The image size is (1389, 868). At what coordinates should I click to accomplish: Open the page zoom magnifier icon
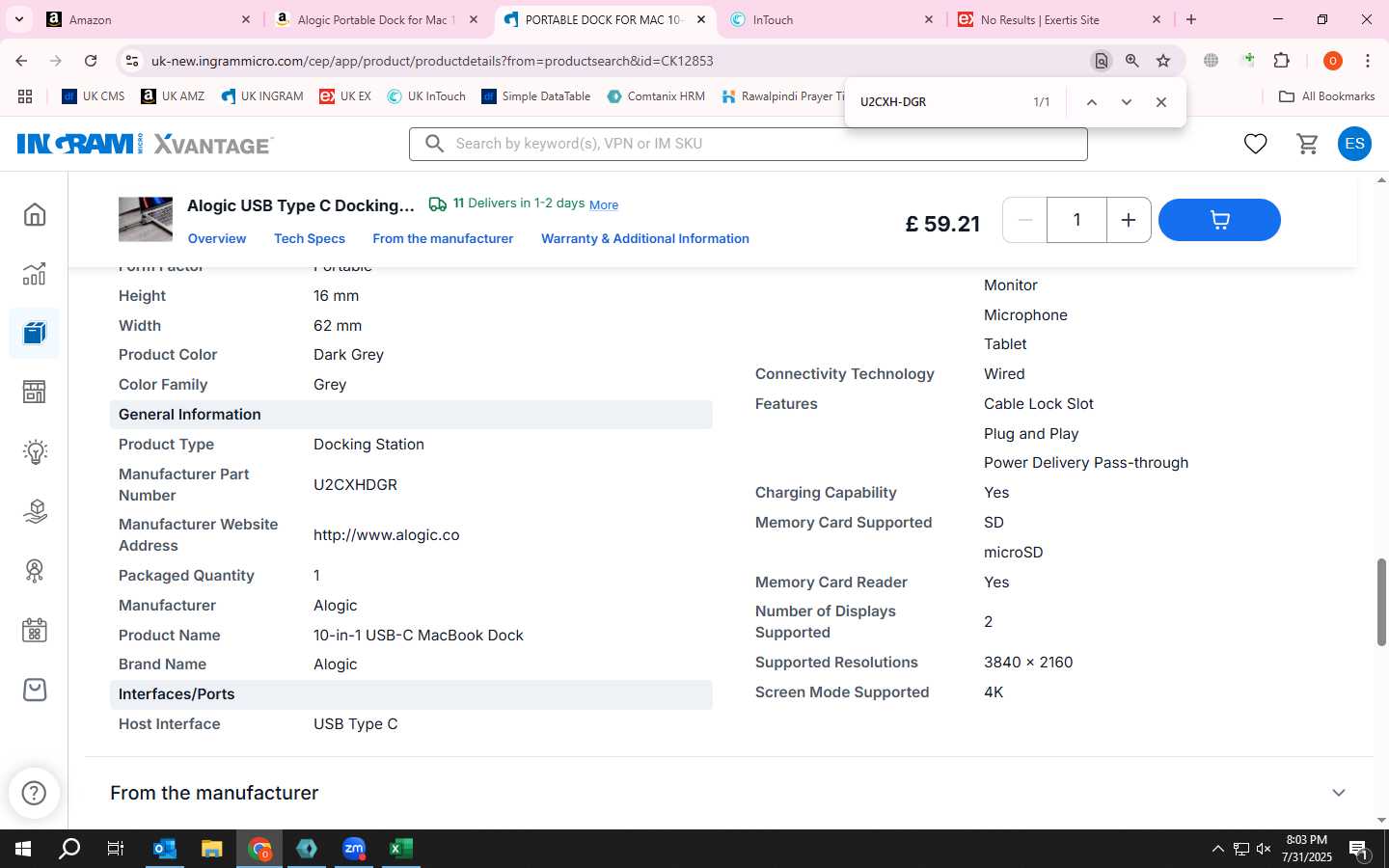click(x=1132, y=61)
